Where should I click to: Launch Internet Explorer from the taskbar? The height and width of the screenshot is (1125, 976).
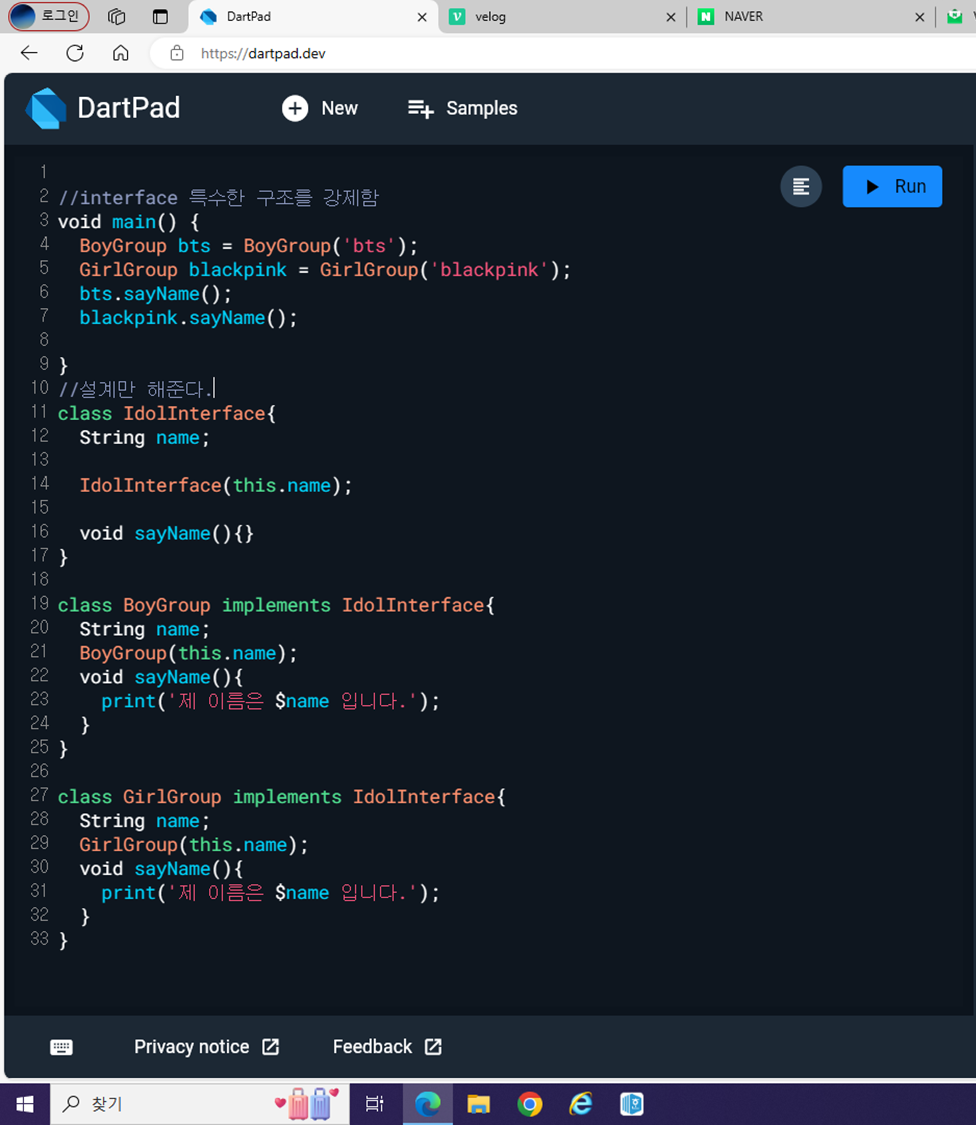point(581,1104)
